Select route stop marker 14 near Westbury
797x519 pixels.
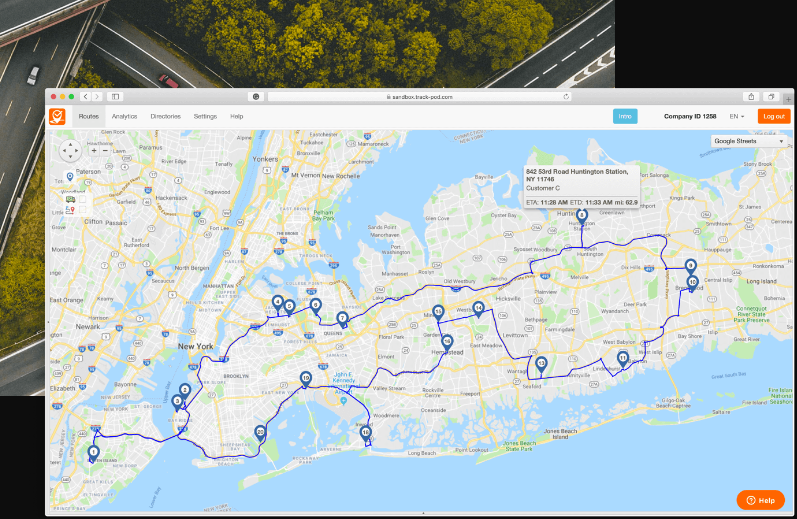click(478, 309)
